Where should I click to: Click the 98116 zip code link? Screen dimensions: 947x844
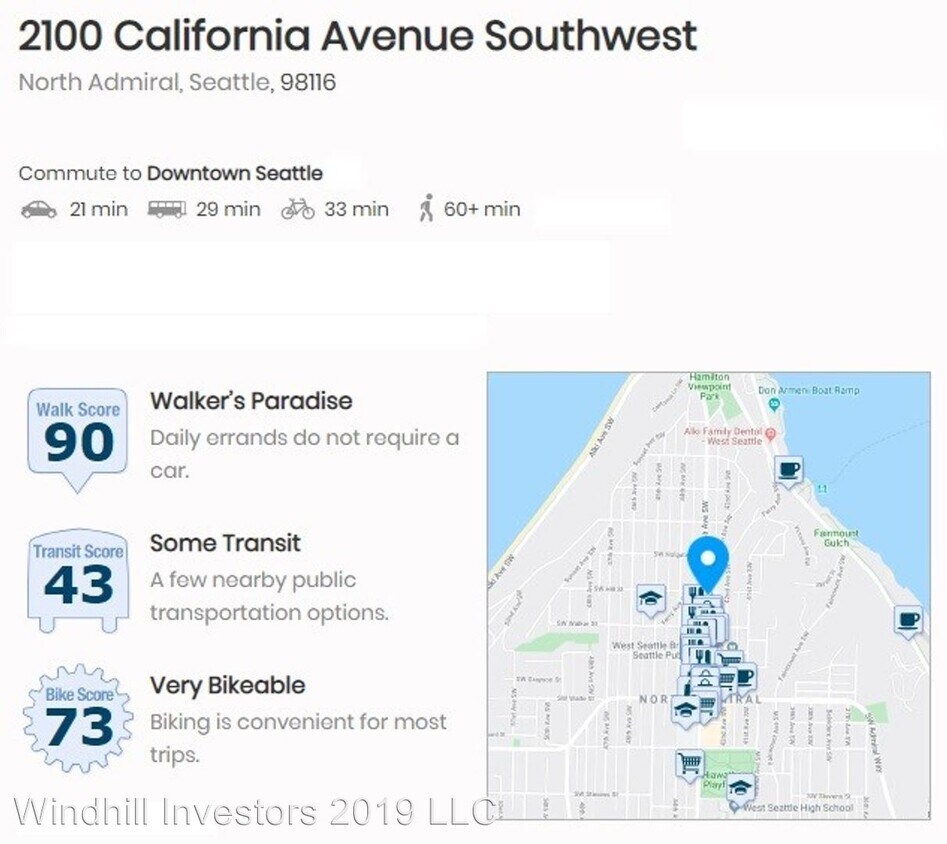coord(307,82)
